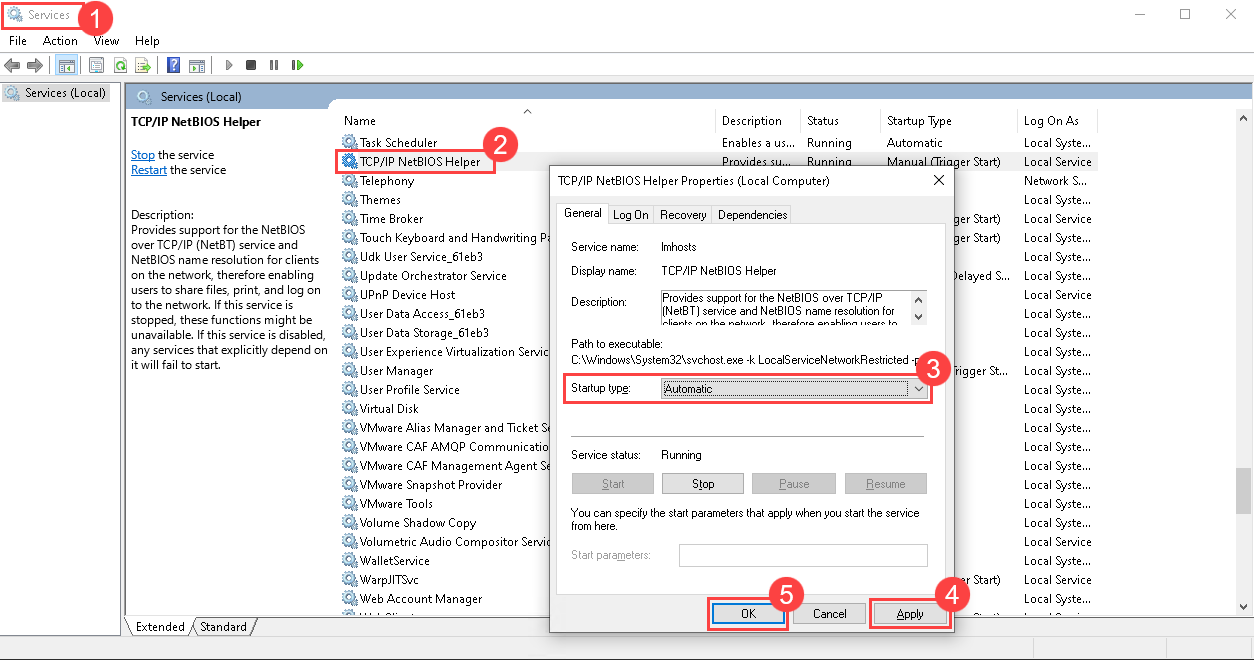Open the Startup type dropdown

pyautogui.click(x=918, y=388)
